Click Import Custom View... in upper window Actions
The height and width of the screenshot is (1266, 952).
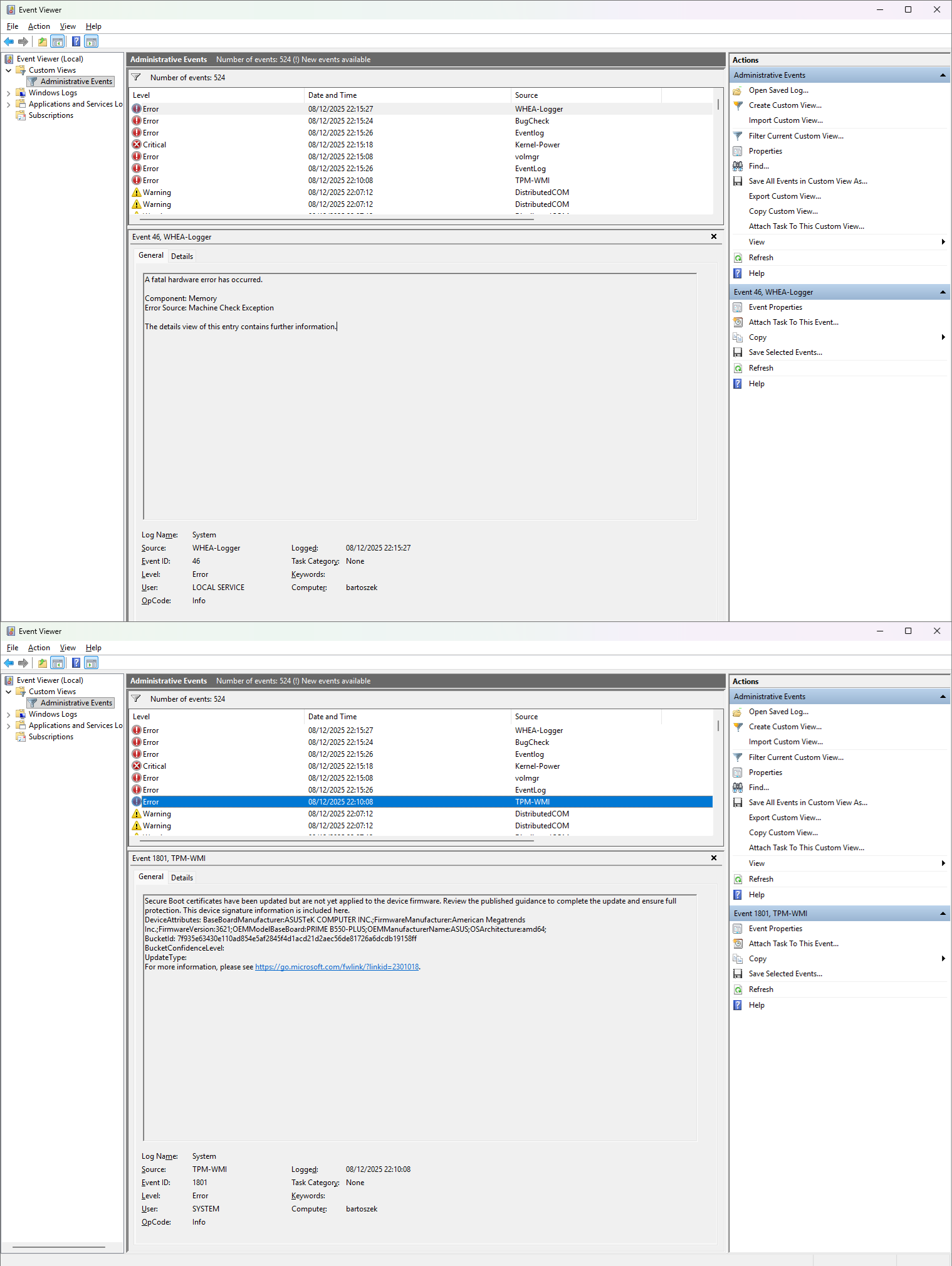[786, 120]
